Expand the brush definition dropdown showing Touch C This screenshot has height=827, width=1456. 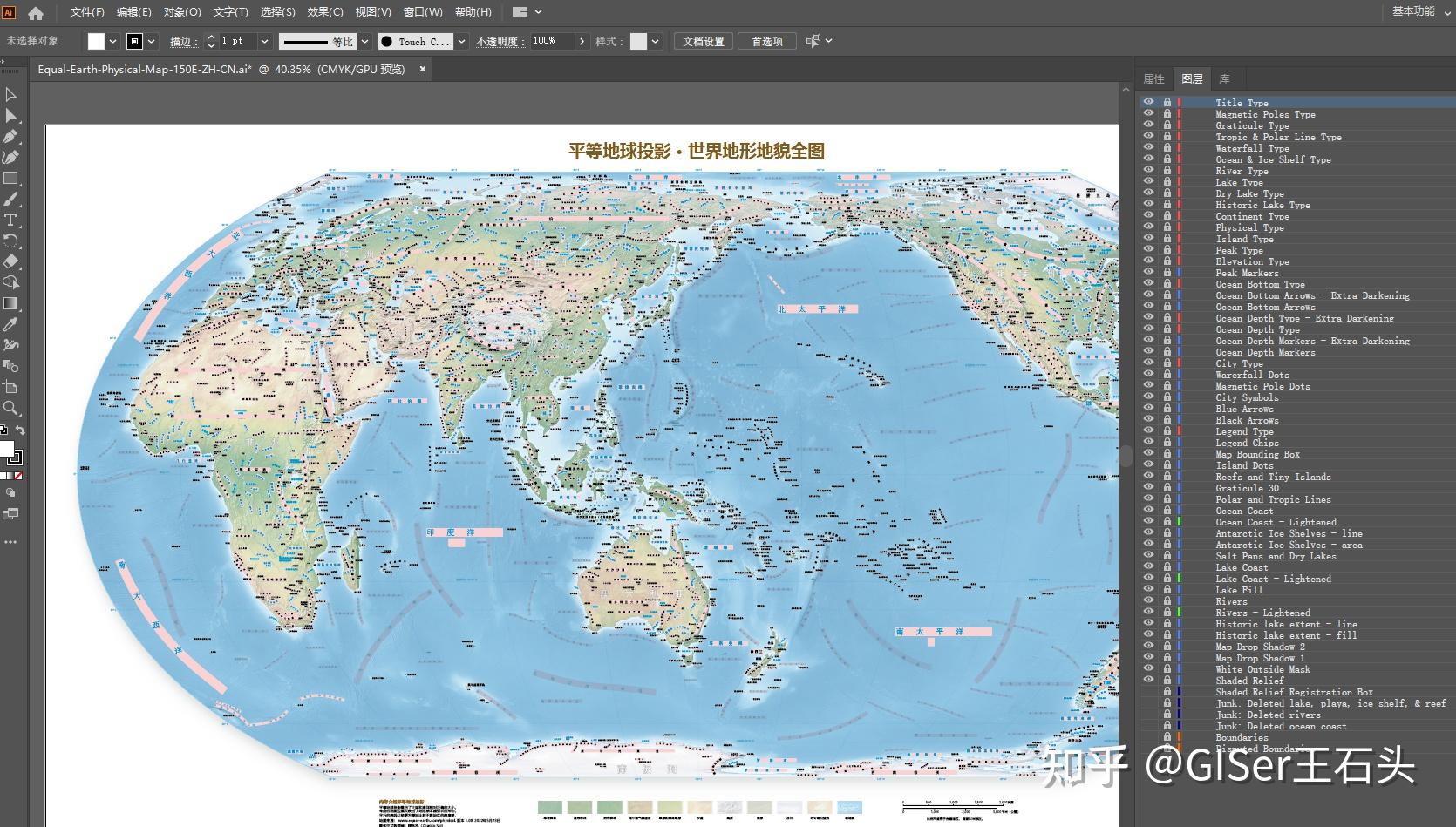click(459, 40)
